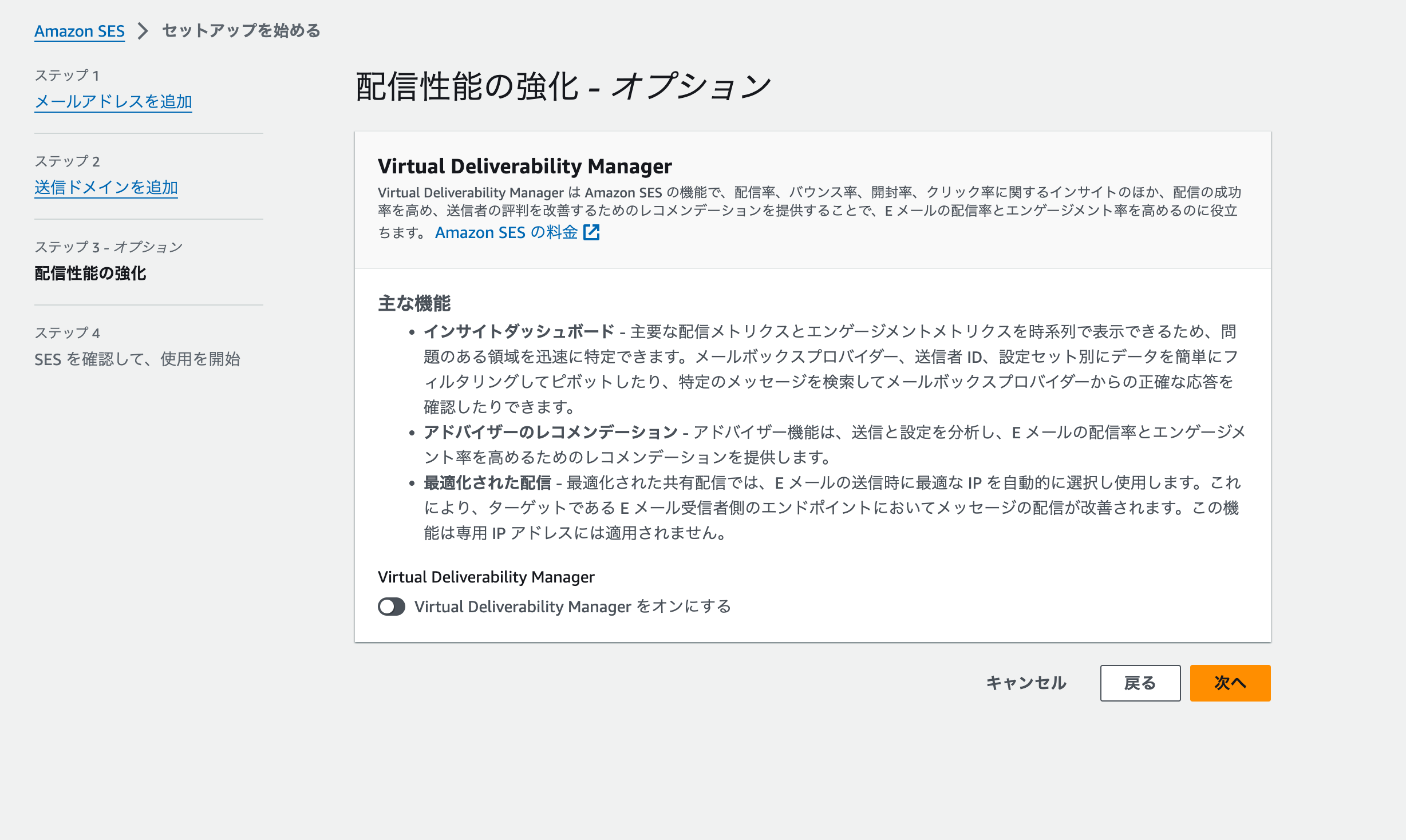The height and width of the screenshot is (840, 1406).
Task: Click the ステップ 2 label
Action: point(67,161)
